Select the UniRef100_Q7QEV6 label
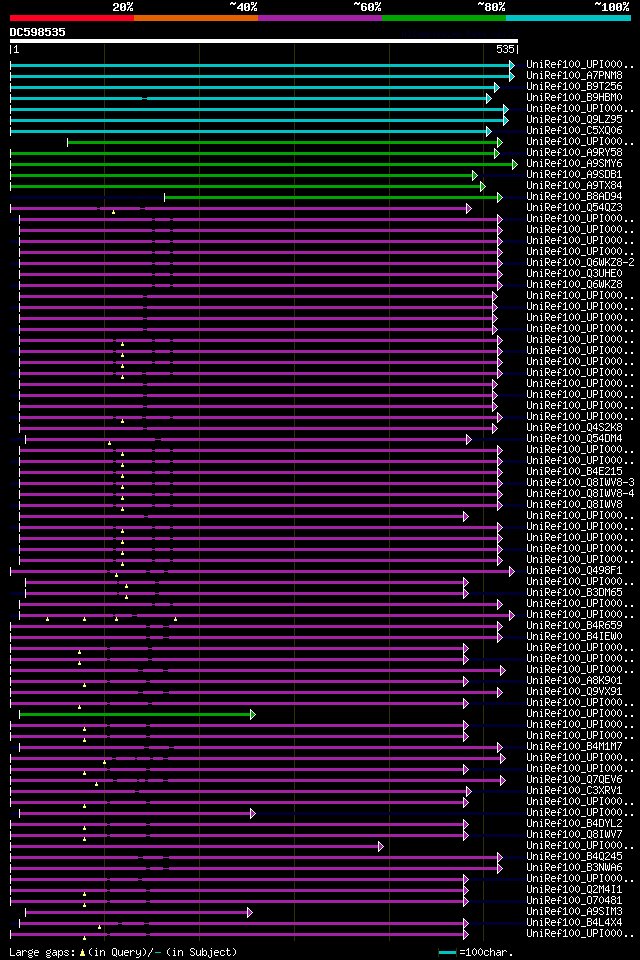 pos(574,779)
